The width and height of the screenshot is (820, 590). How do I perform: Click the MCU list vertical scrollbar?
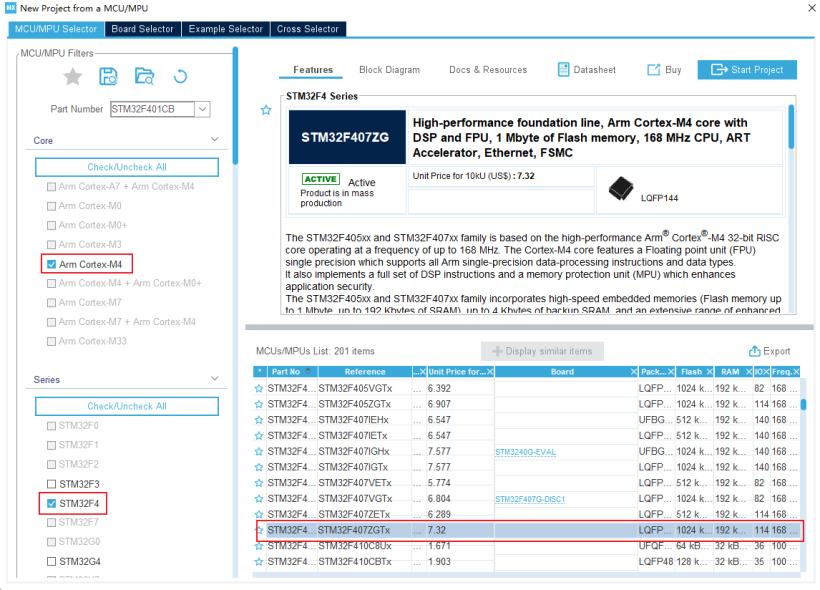(x=803, y=404)
